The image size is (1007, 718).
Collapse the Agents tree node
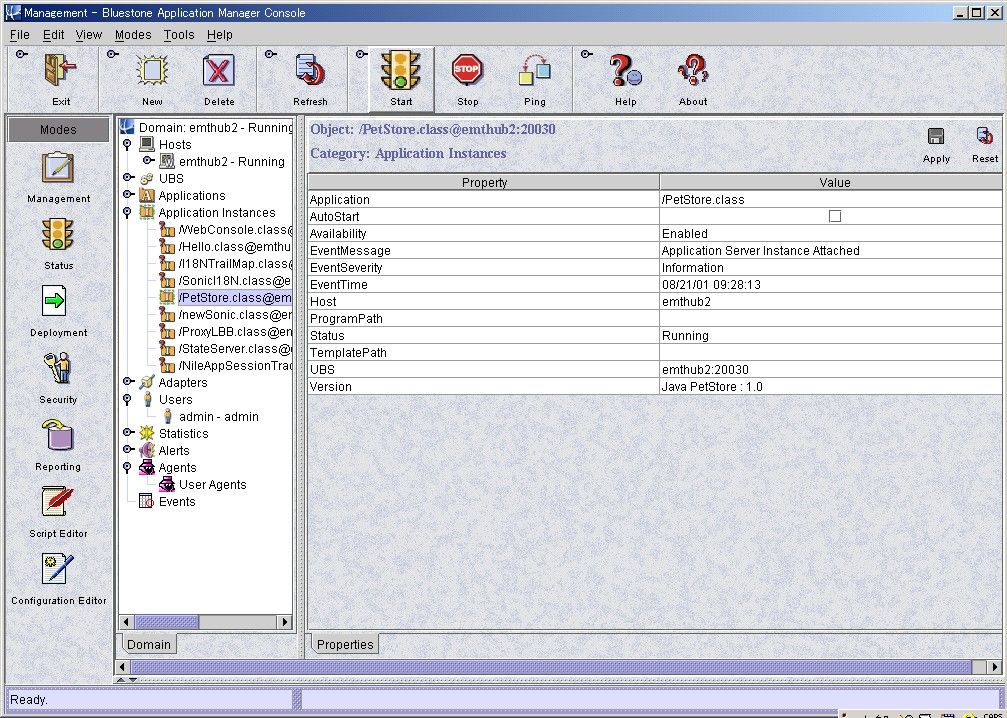[x=127, y=467]
